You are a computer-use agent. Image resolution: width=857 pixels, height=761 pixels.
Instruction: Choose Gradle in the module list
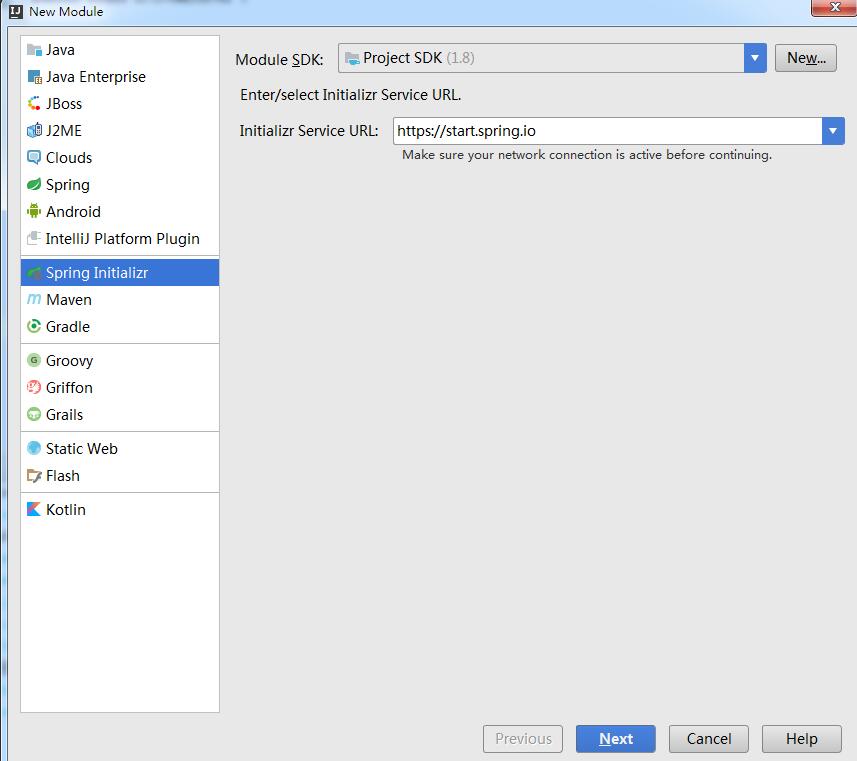click(x=68, y=326)
